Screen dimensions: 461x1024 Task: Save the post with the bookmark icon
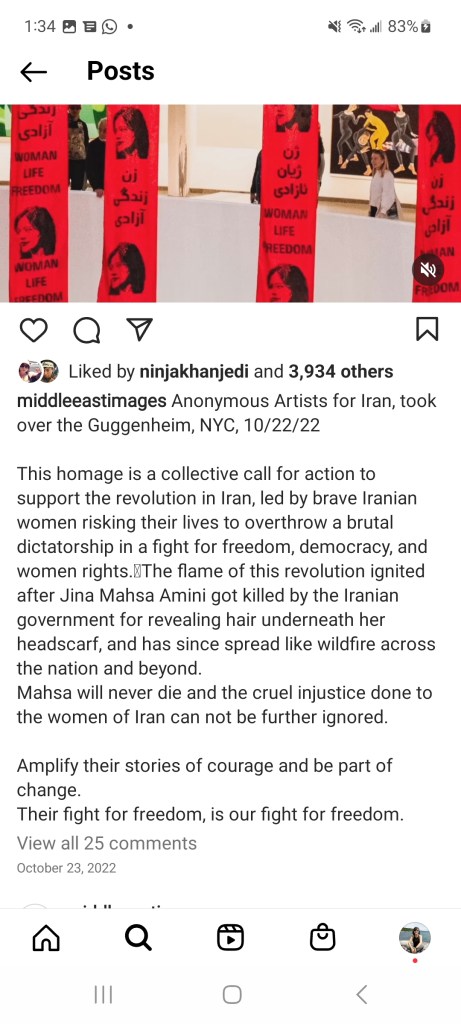click(x=427, y=330)
